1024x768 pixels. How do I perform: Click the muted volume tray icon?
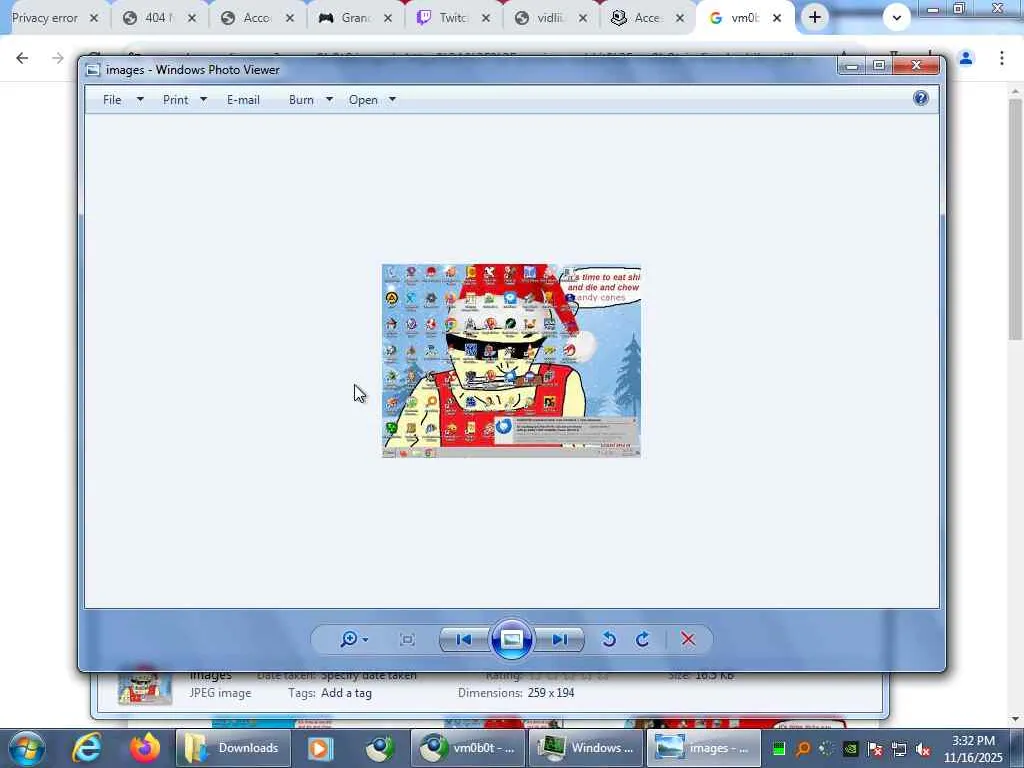(923, 749)
